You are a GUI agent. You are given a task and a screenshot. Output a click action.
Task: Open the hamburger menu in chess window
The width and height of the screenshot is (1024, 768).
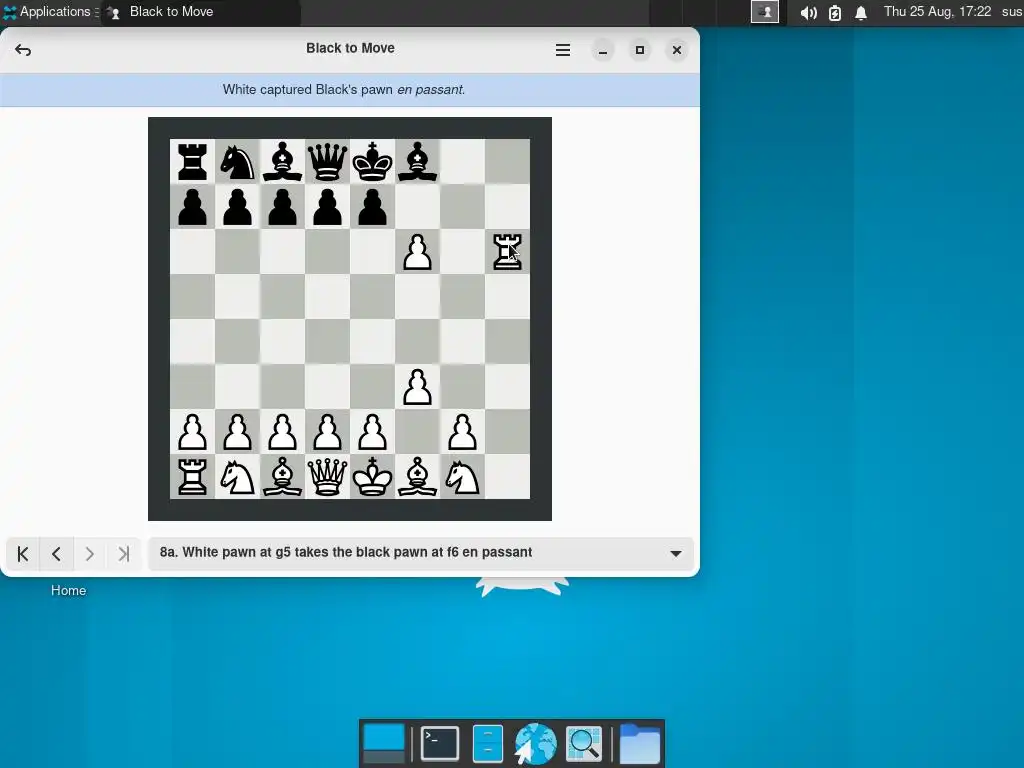pos(562,50)
